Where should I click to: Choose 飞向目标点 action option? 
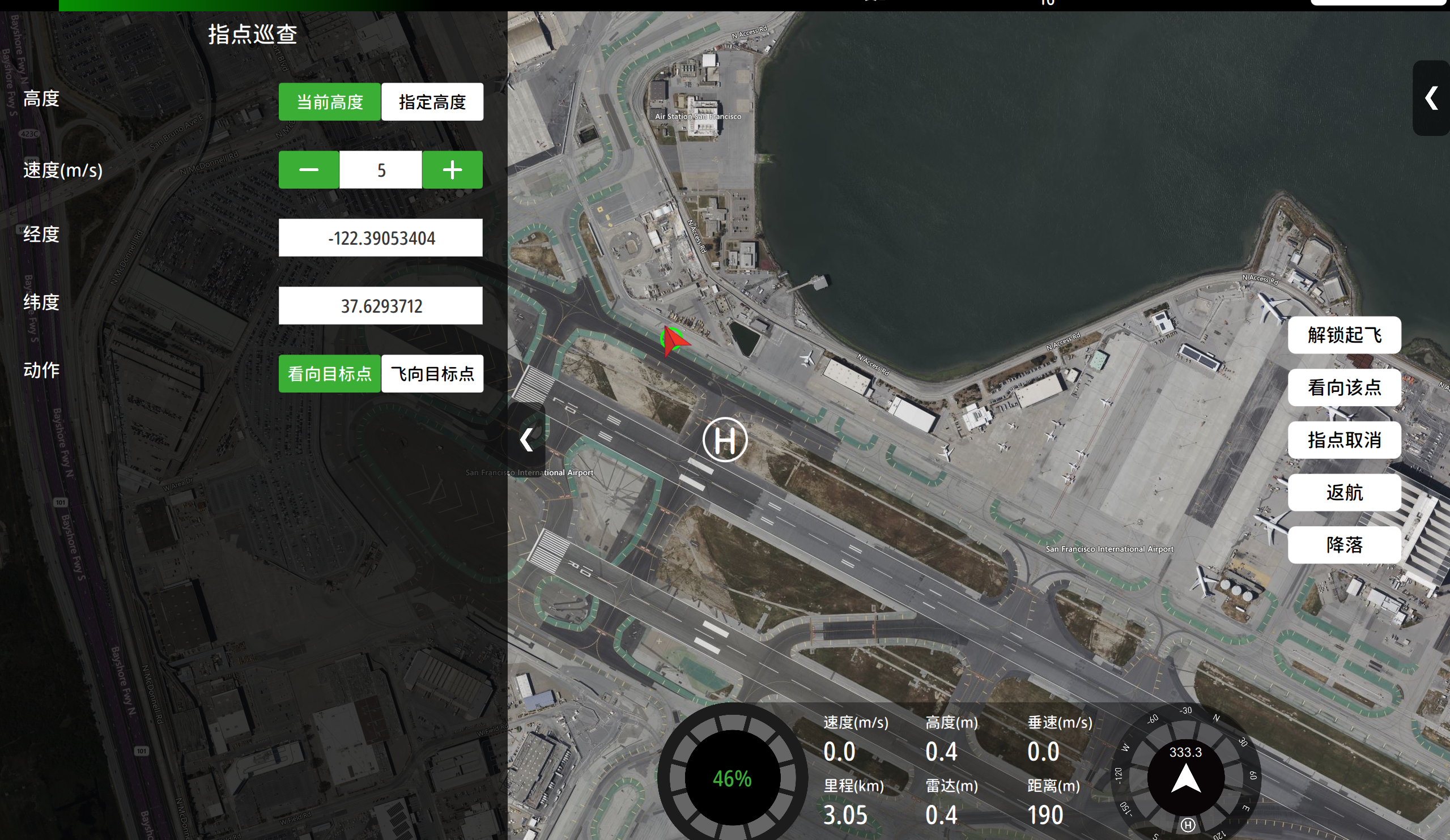tap(432, 374)
